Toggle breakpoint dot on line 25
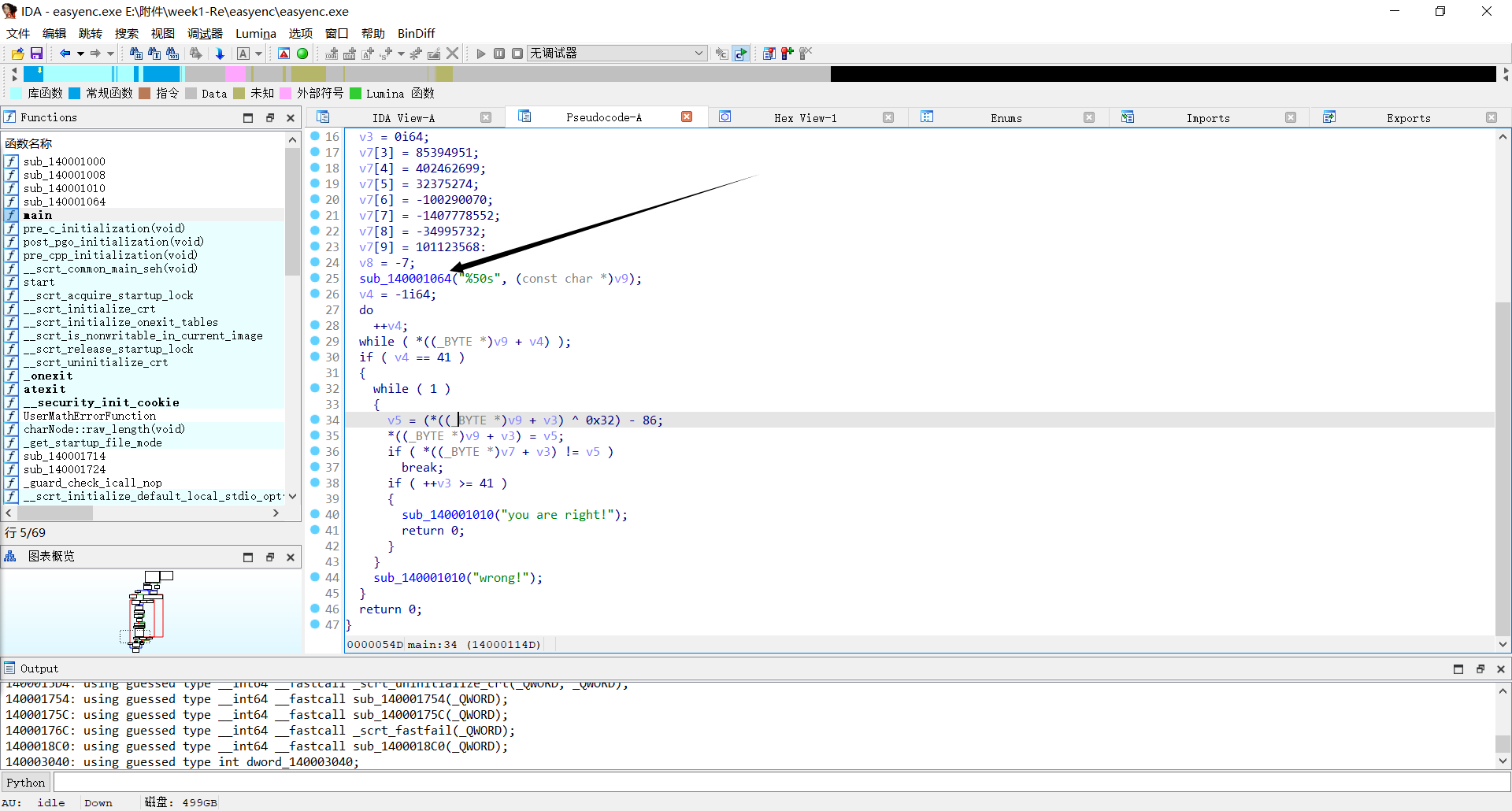The image size is (1512, 811). point(315,278)
